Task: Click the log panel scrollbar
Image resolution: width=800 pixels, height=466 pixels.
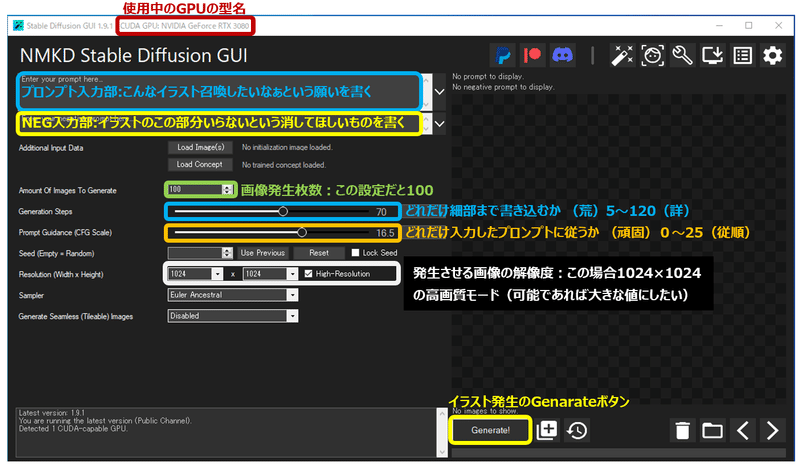Action: click(x=442, y=432)
